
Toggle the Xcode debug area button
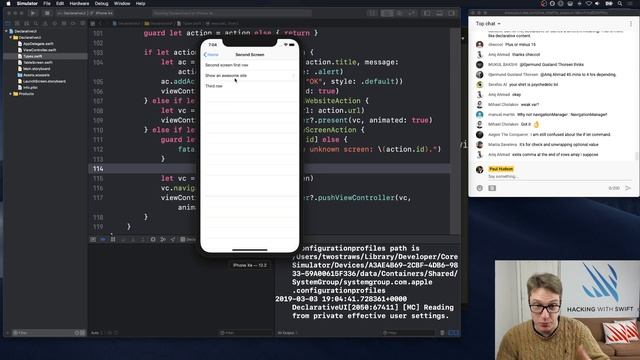[x=439, y=13]
